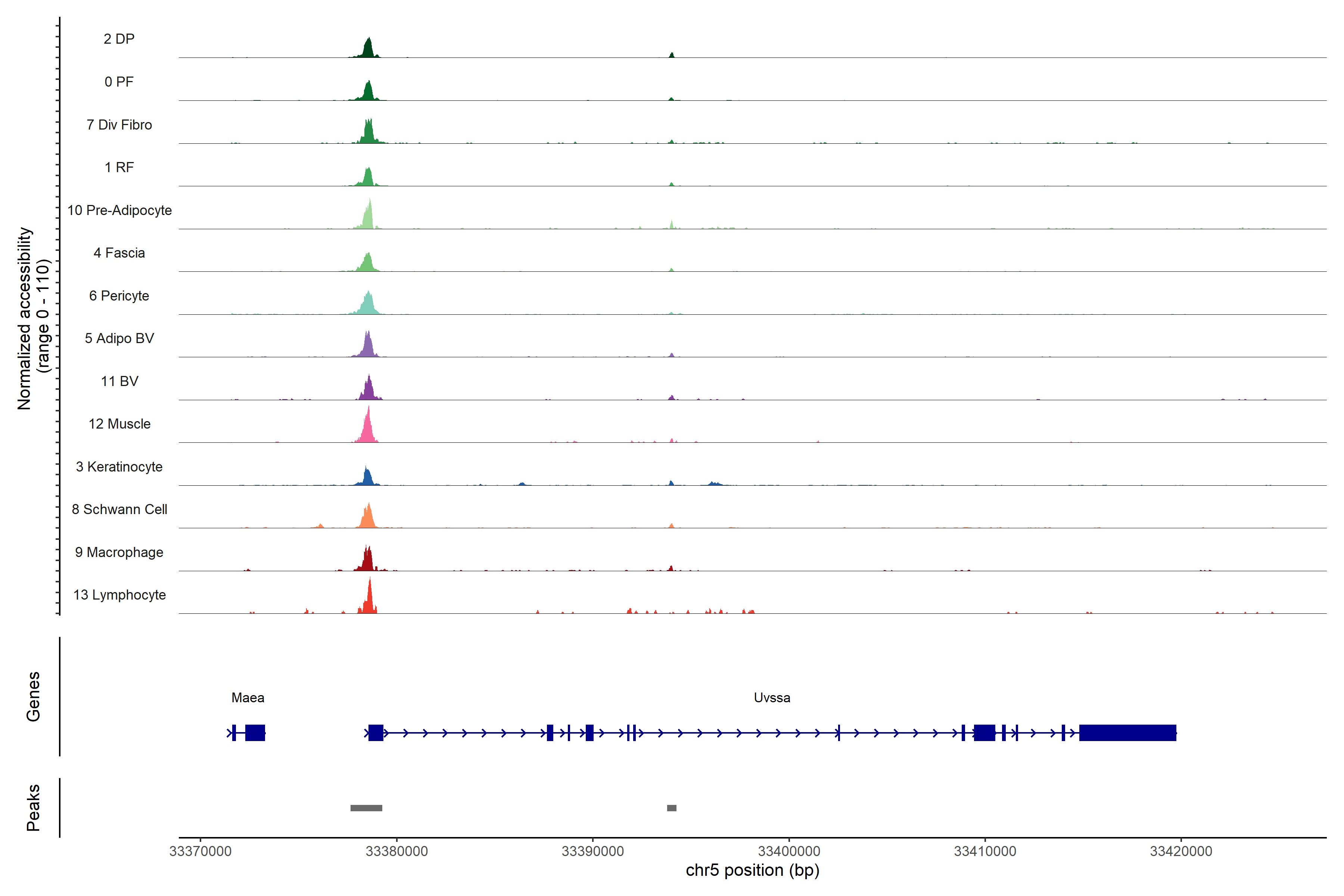Viewport: 1344px width, 896px height.
Task: Click the chr5 position (bp) axis title
Action: pos(752,870)
